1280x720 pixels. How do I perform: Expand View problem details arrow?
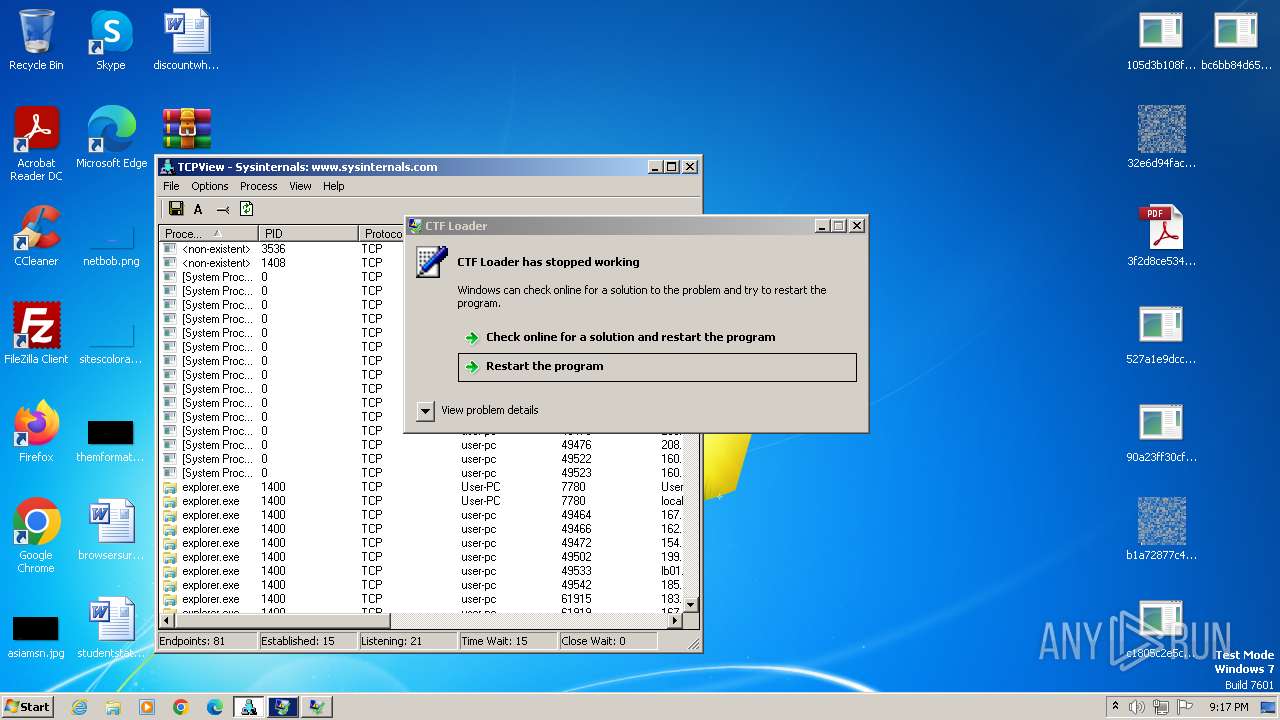coord(425,410)
